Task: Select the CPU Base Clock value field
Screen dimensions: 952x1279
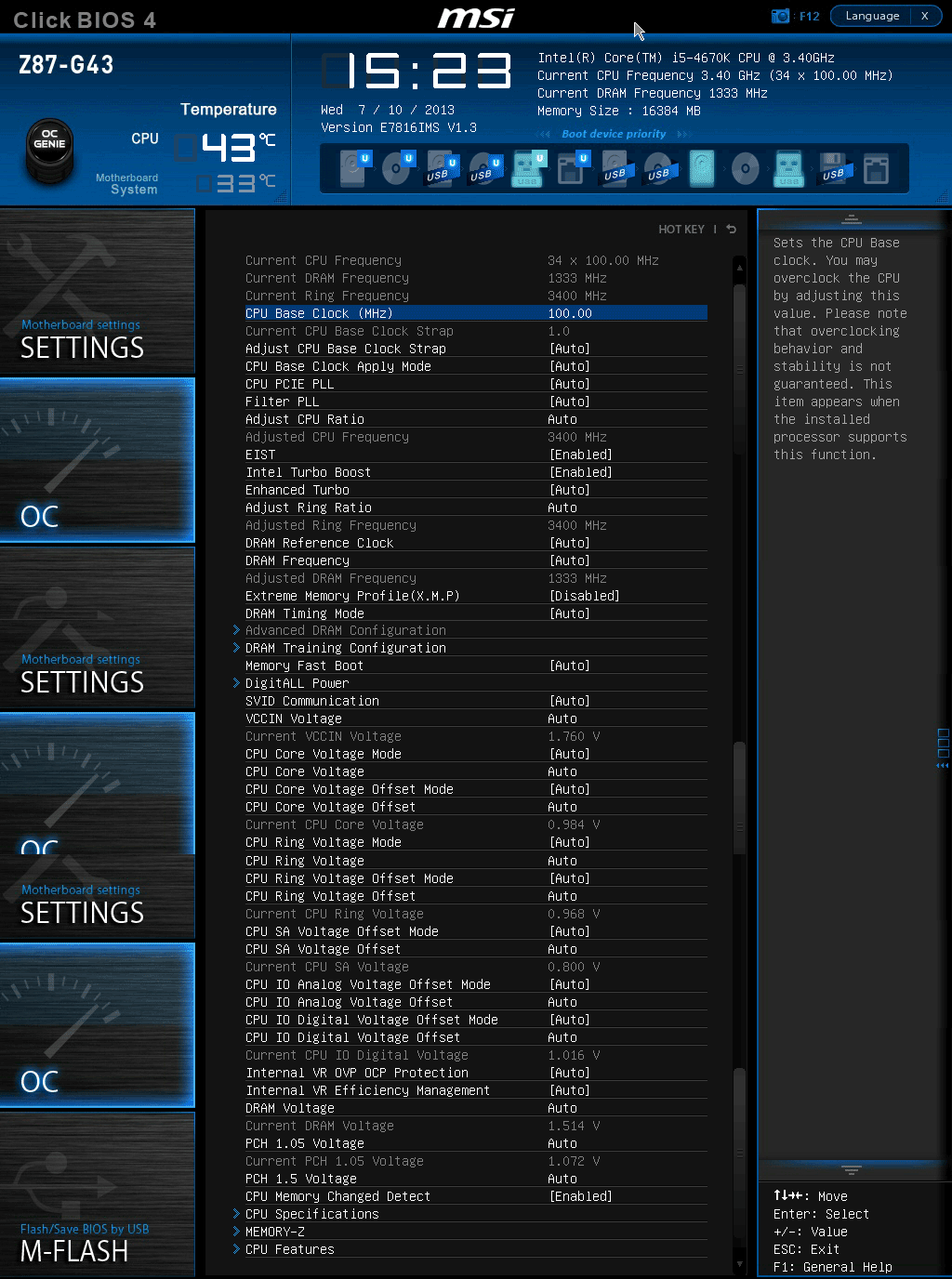Action: pos(570,313)
